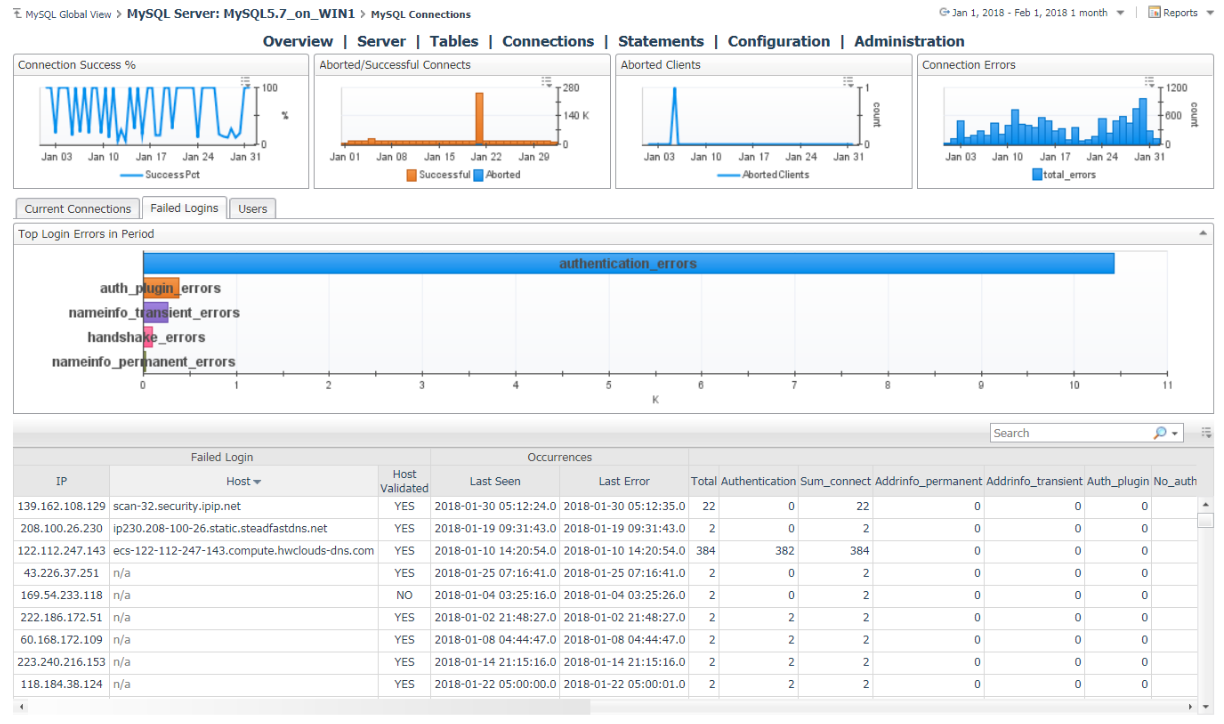Click the magnifier icon in Search box
Viewport: 1224px width, 724px height.
point(1160,433)
